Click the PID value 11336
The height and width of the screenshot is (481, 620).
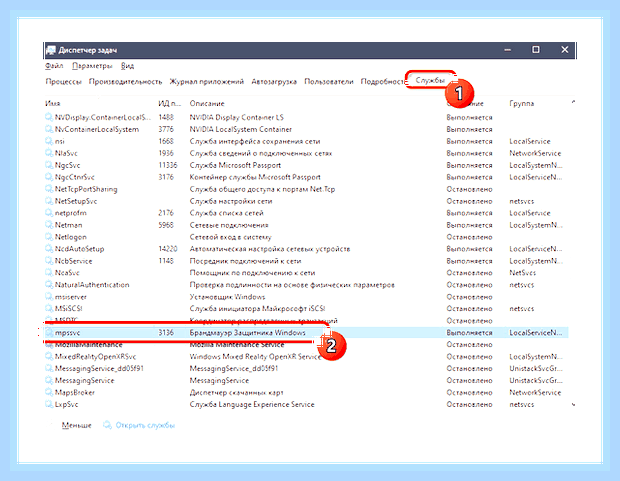(x=168, y=165)
